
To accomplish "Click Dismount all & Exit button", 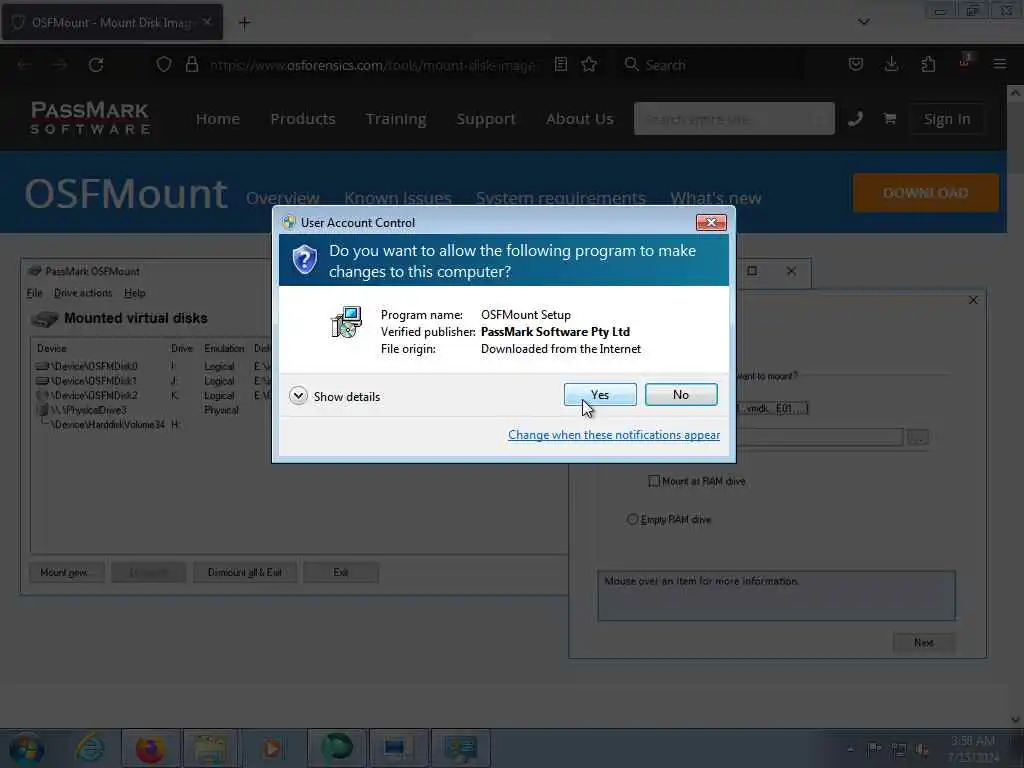I will tap(245, 572).
